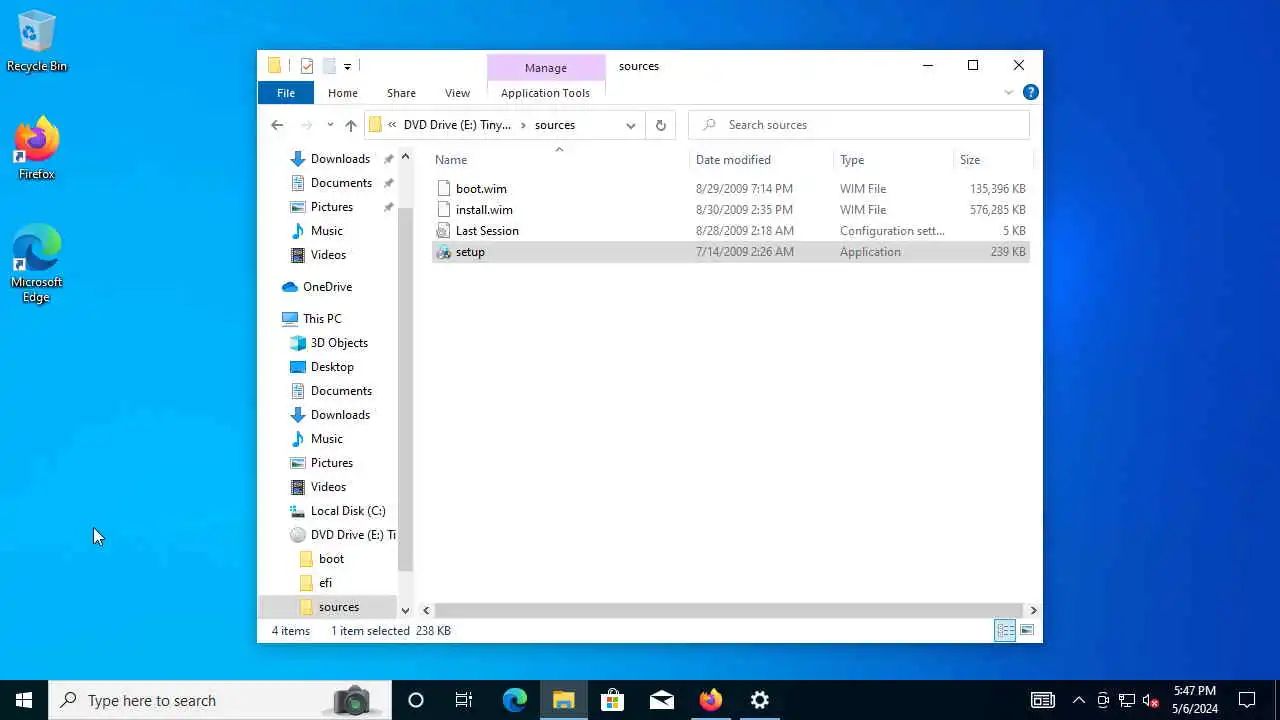The width and height of the screenshot is (1280, 720).
Task: Select This PC in the navigation pane
Action: click(x=322, y=319)
